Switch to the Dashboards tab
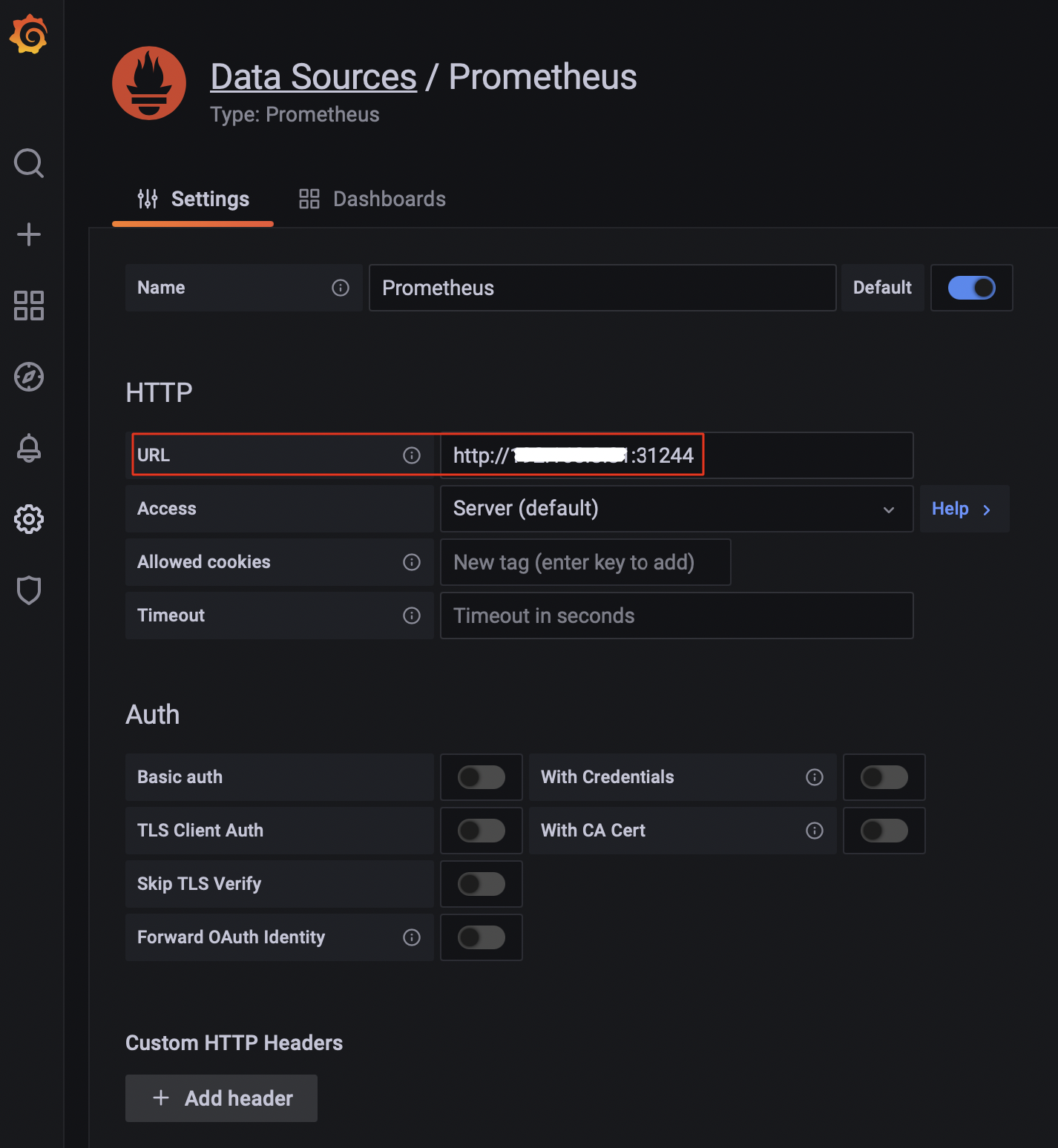This screenshot has width=1058, height=1148. [x=372, y=199]
